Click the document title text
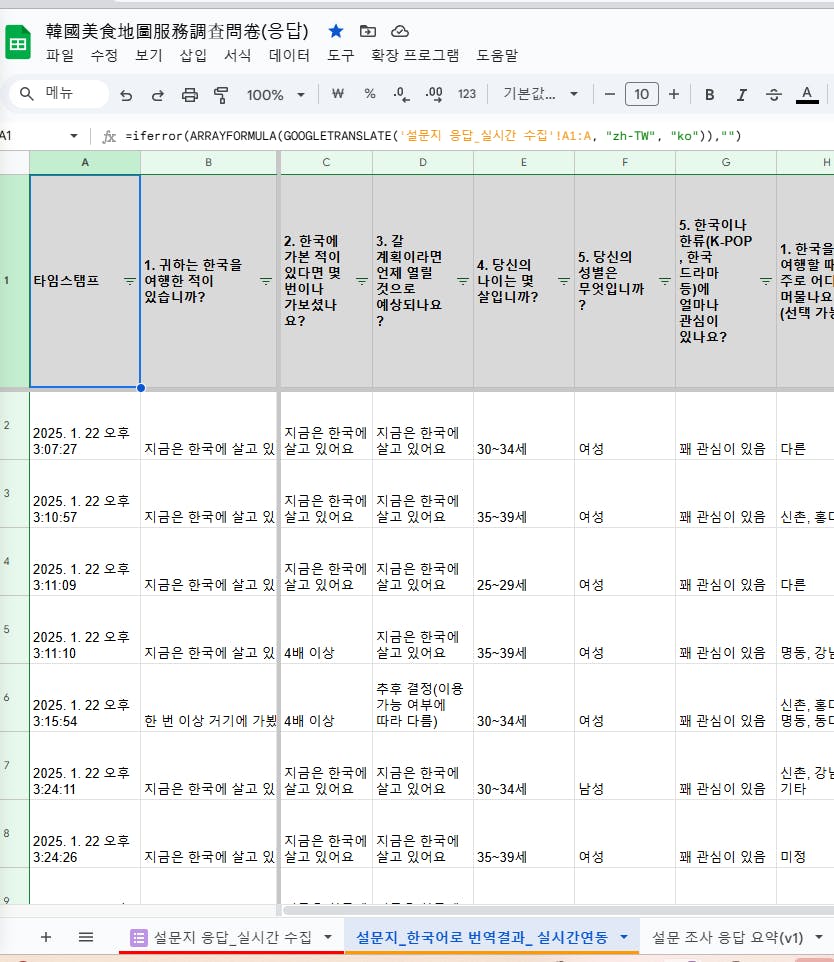834x962 pixels. 177,31
